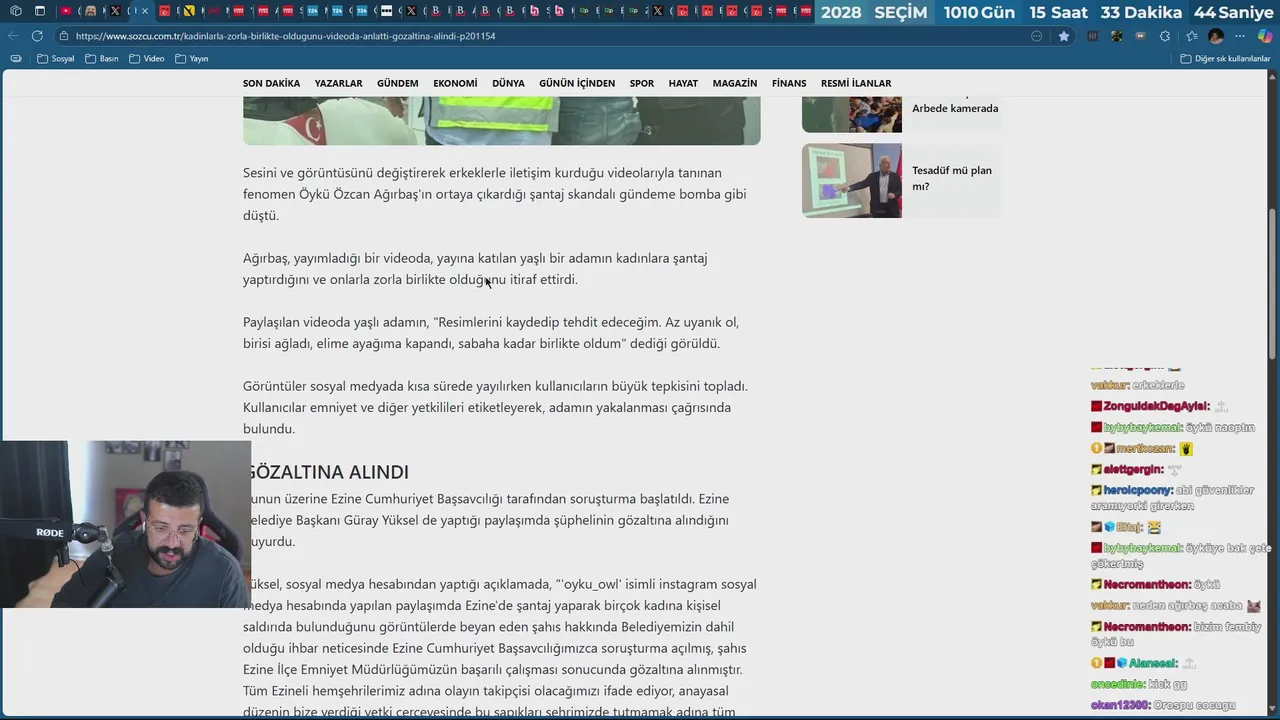This screenshot has width=1280, height=720.
Task: Open the DÜNYA section
Action: tap(508, 83)
